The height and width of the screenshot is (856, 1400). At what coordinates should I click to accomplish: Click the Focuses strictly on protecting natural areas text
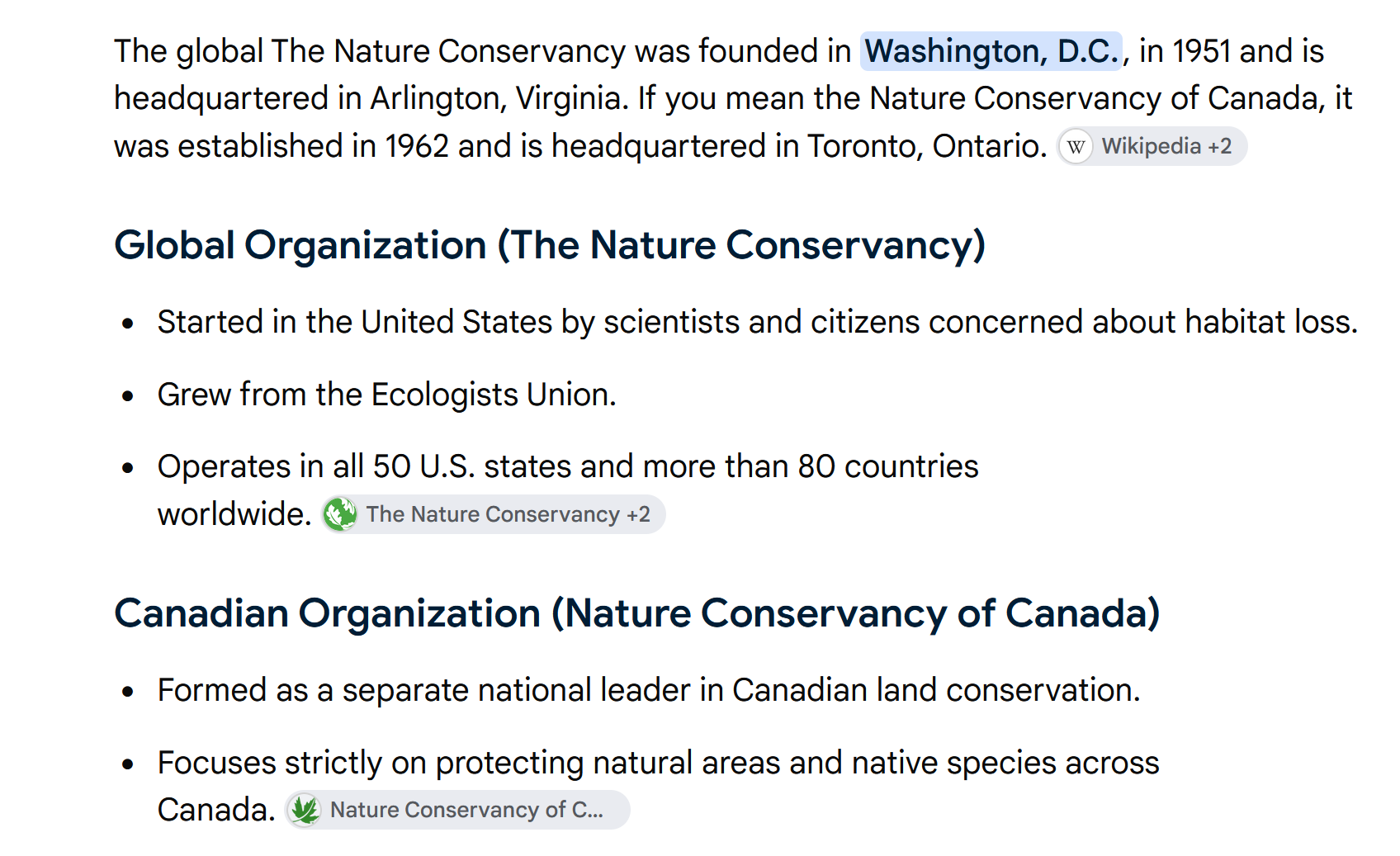click(659, 763)
